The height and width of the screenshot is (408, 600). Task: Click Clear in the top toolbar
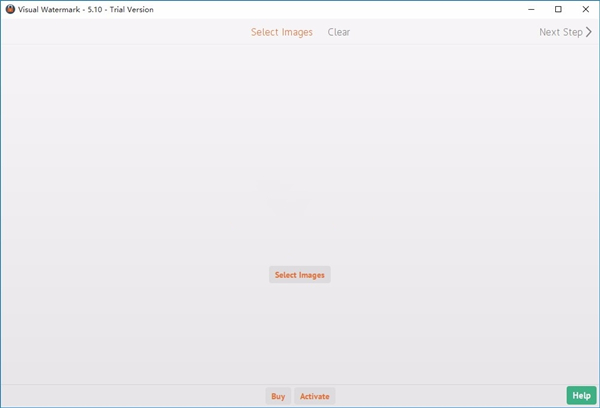point(339,32)
